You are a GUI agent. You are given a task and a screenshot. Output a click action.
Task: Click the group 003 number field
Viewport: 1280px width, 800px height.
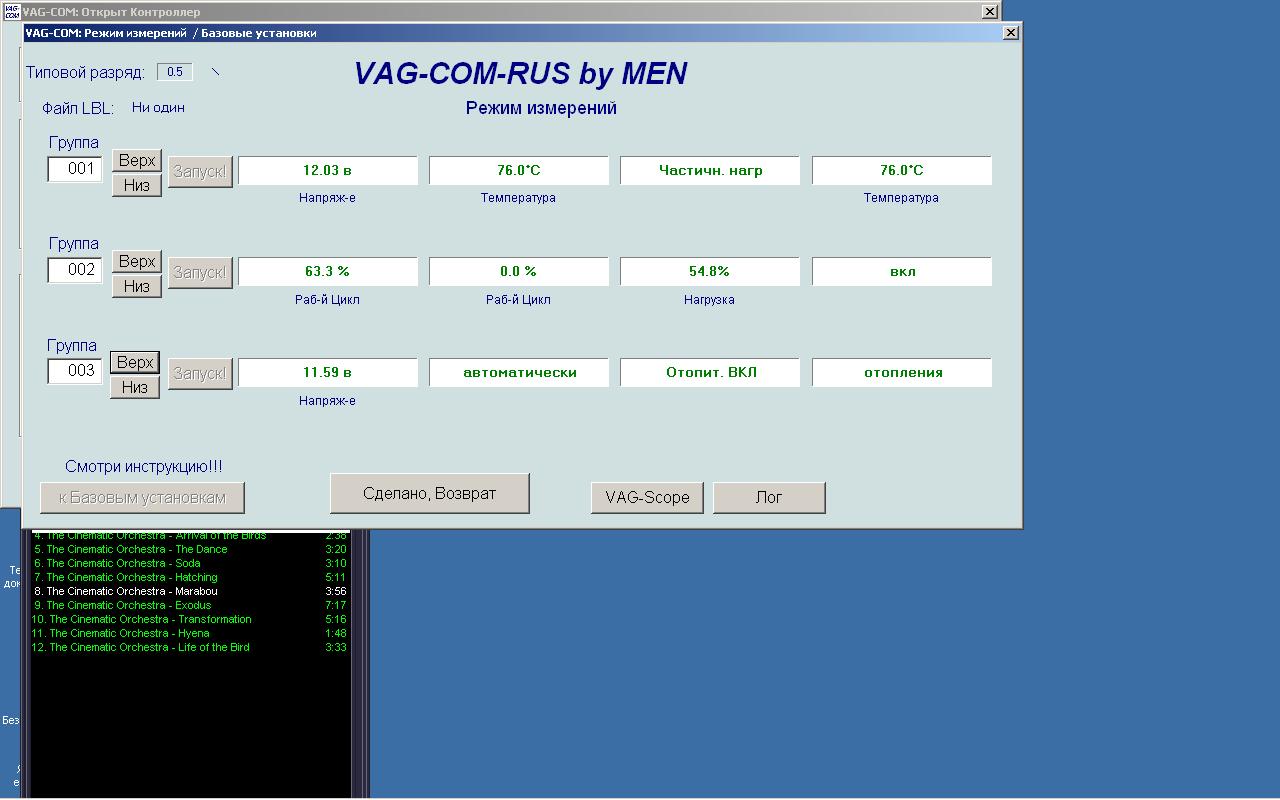[x=75, y=371]
